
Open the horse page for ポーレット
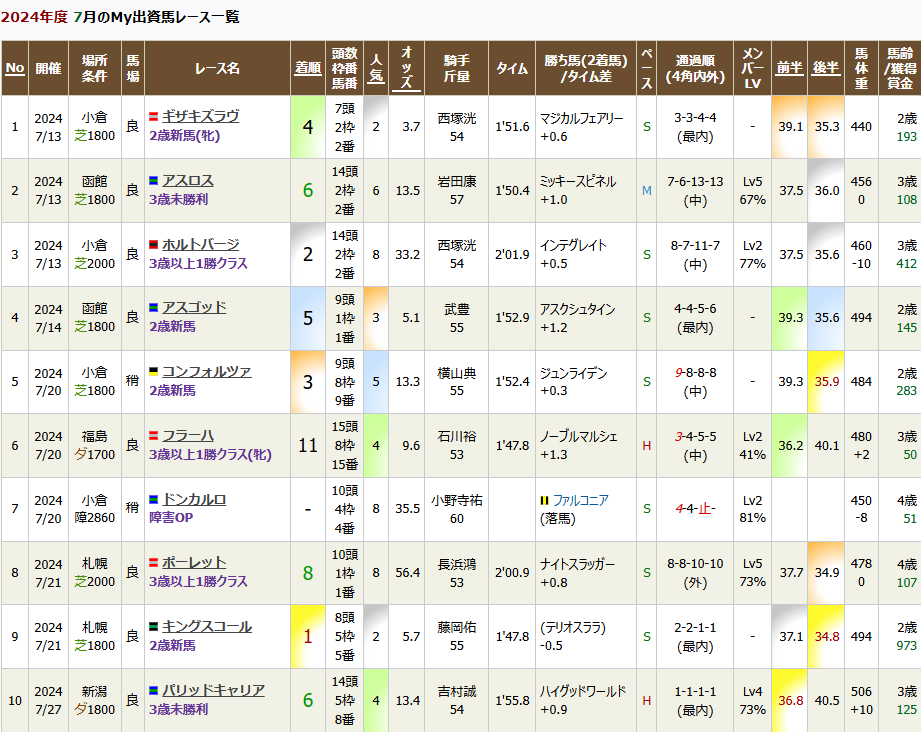click(x=194, y=563)
